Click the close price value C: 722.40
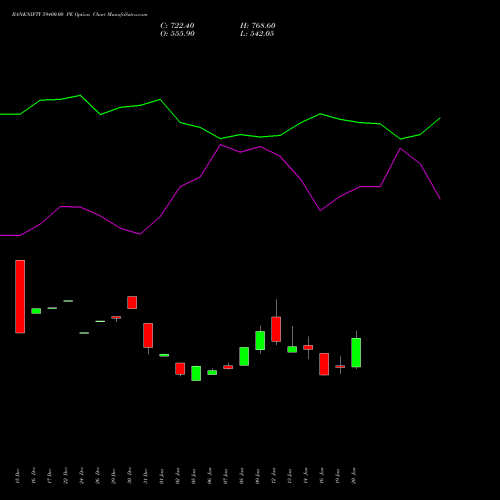The image size is (500, 500). pyautogui.click(x=177, y=26)
